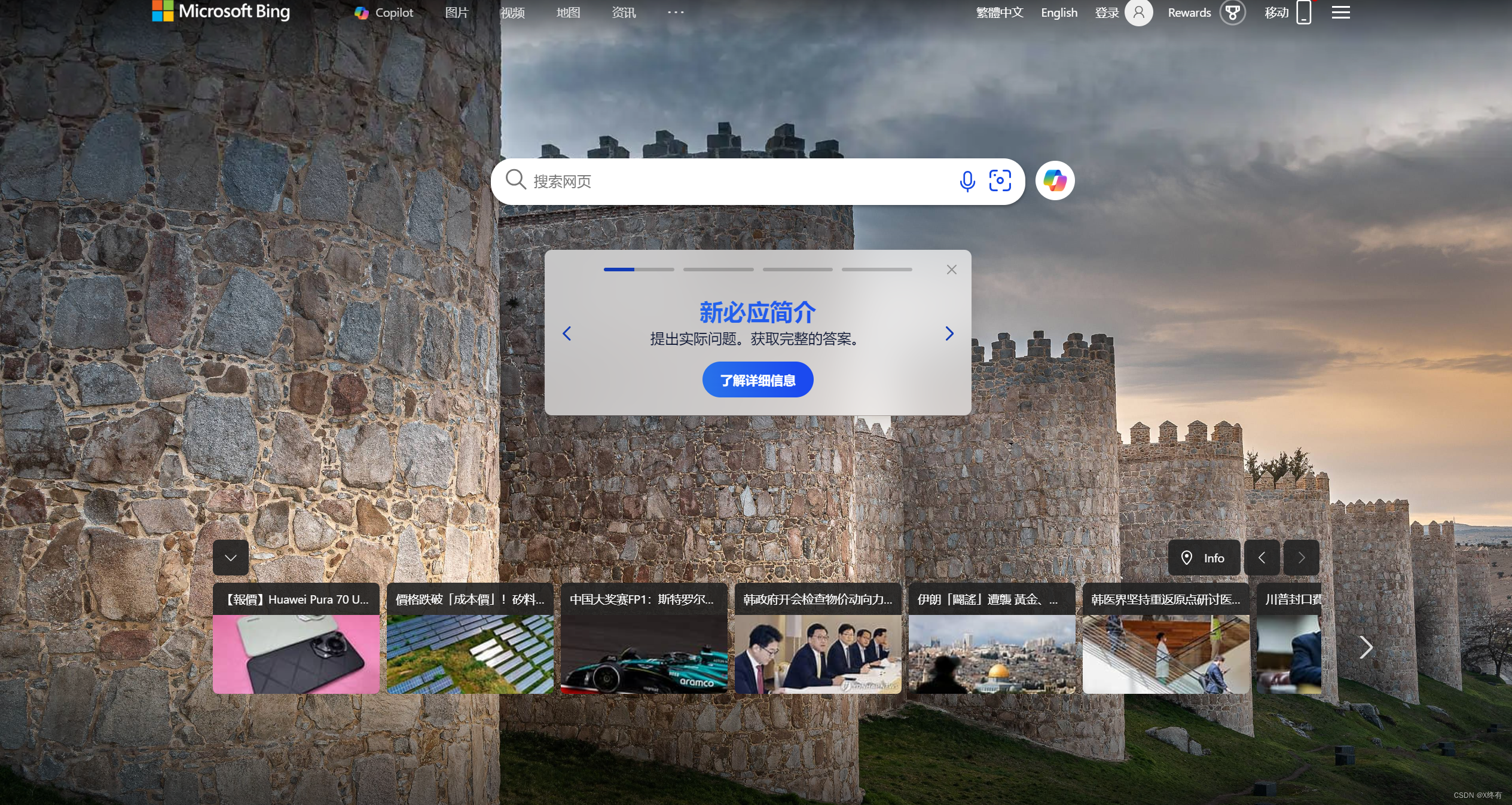The image size is (1512, 805).
Task: Open the user account avatar icon
Action: (1138, 13)
